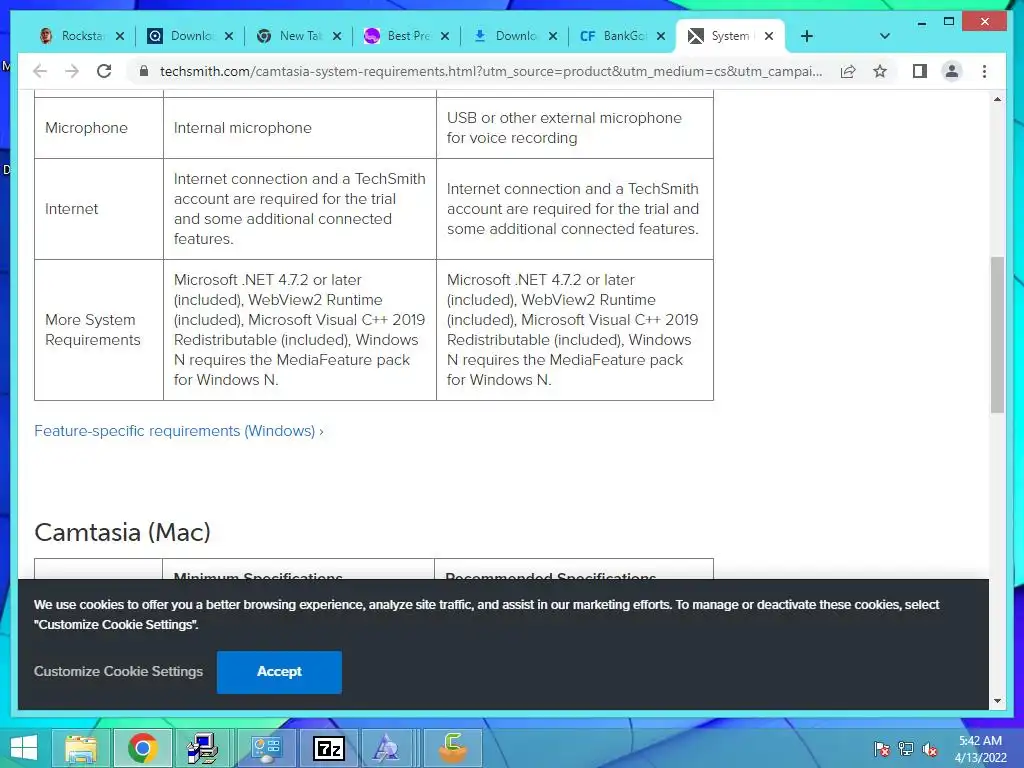
Task: Close the Rockstar tab
Action: click(x=120, y=37)
